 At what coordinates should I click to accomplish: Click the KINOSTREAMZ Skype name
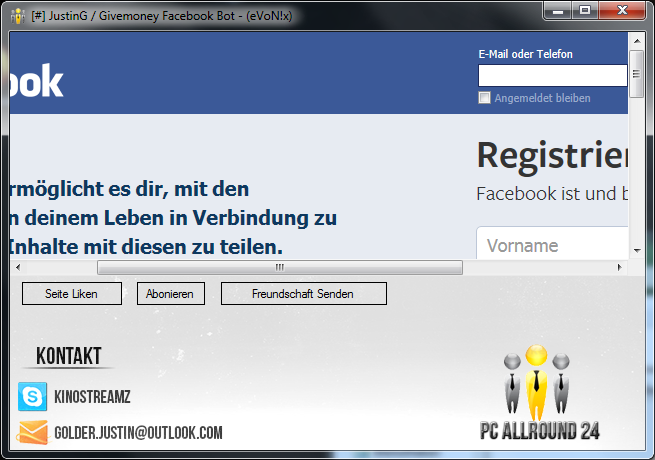click(92, 397)
